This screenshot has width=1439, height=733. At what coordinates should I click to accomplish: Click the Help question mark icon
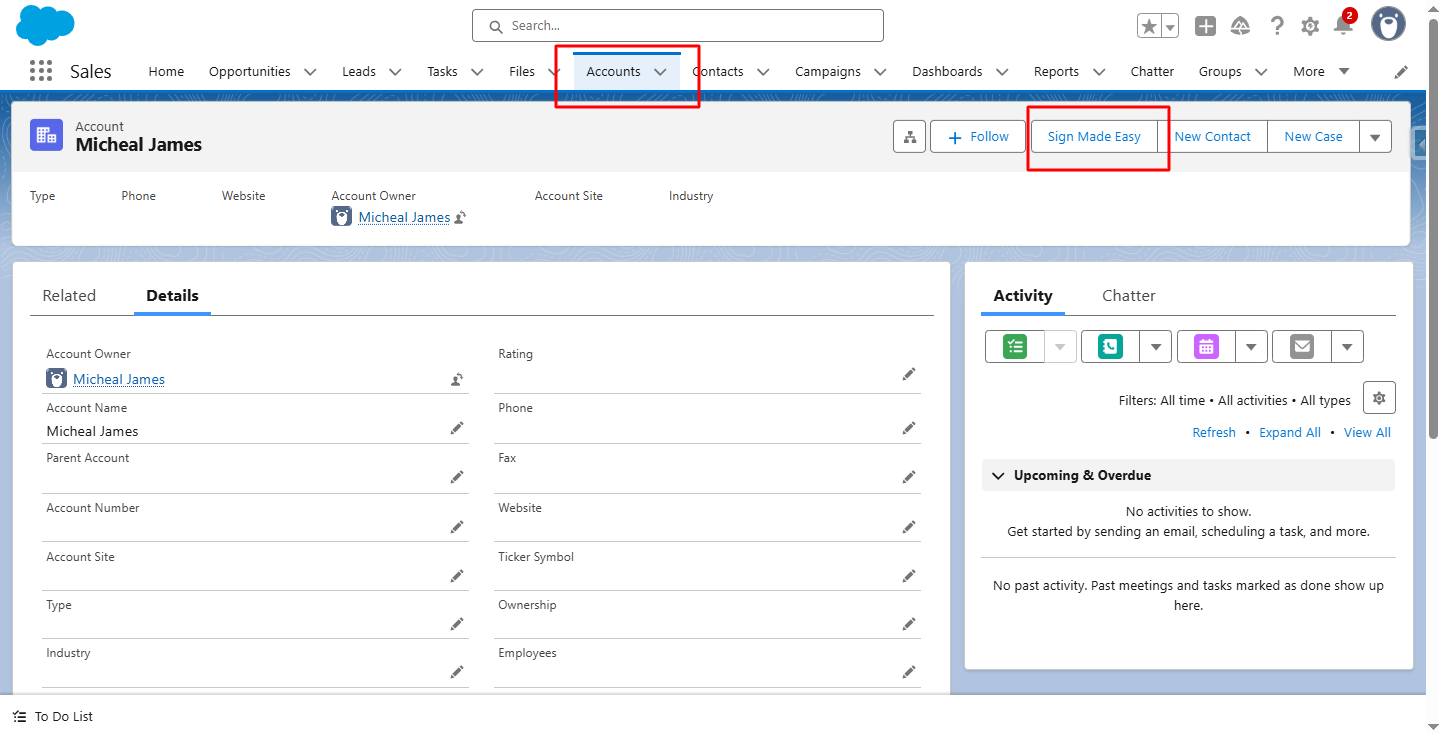click(x=1277, y=27)
